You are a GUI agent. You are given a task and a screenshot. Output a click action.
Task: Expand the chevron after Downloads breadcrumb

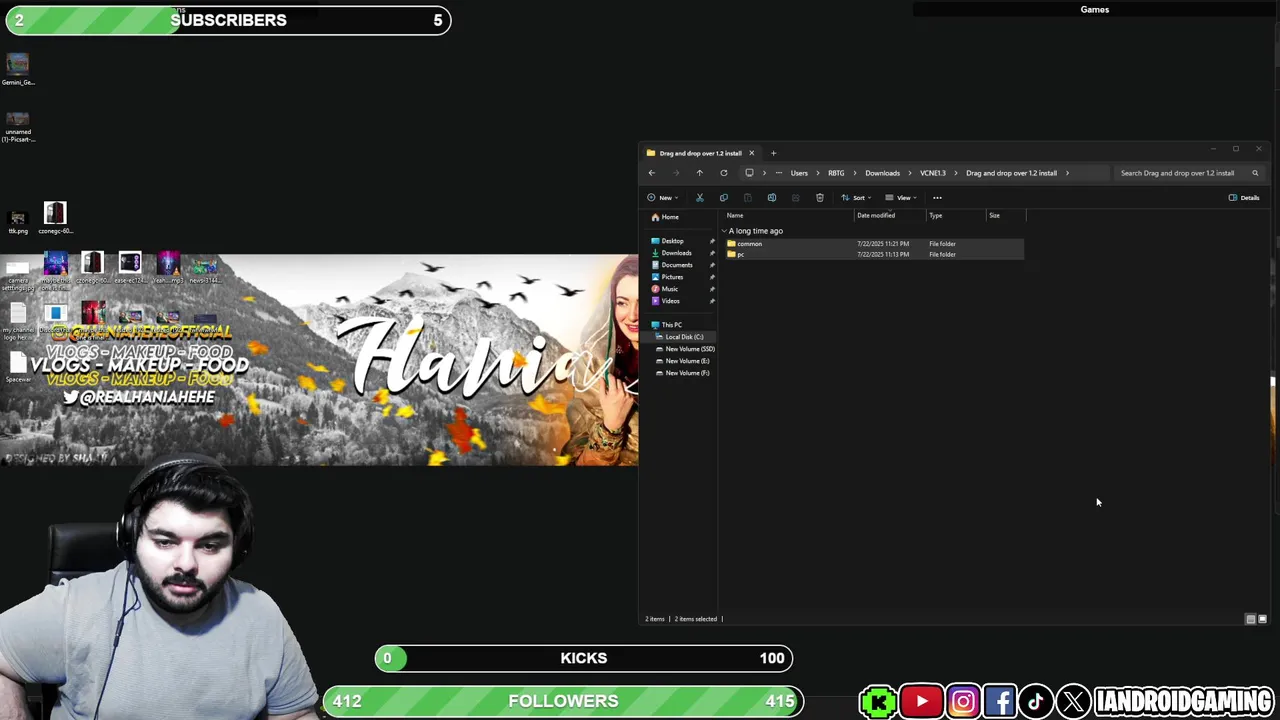(x=909, y=173)
